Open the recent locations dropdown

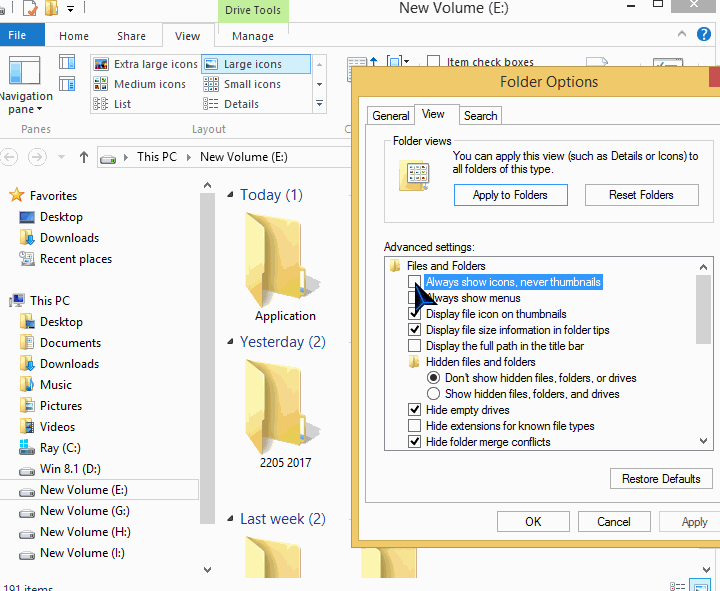(x=61, y=158)
